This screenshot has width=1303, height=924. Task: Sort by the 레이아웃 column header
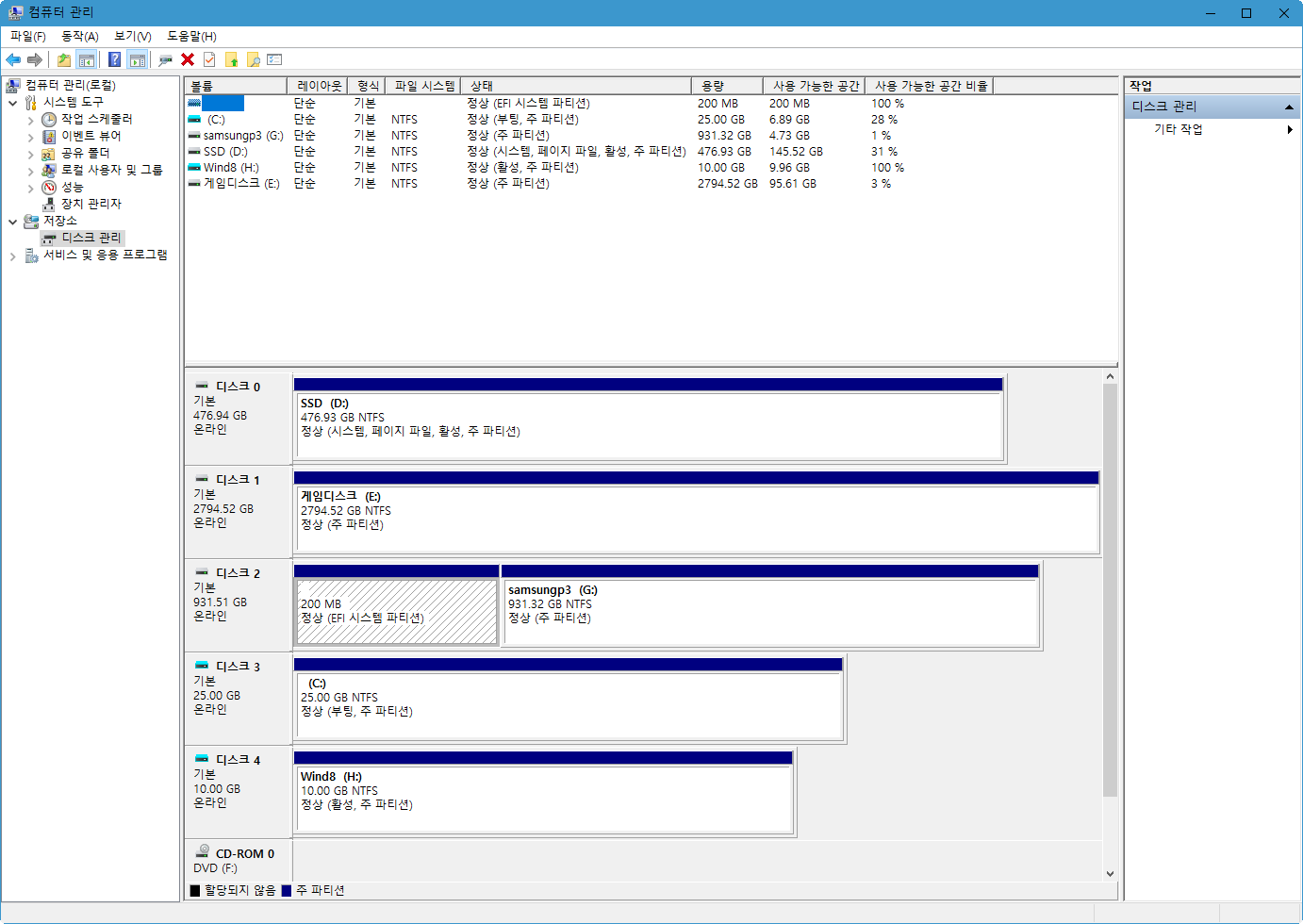(x=318, y=86)
